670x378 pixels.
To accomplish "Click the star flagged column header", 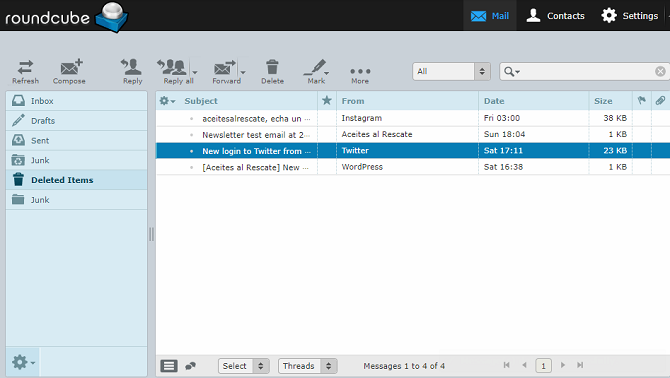I will [x=327, y=101].
